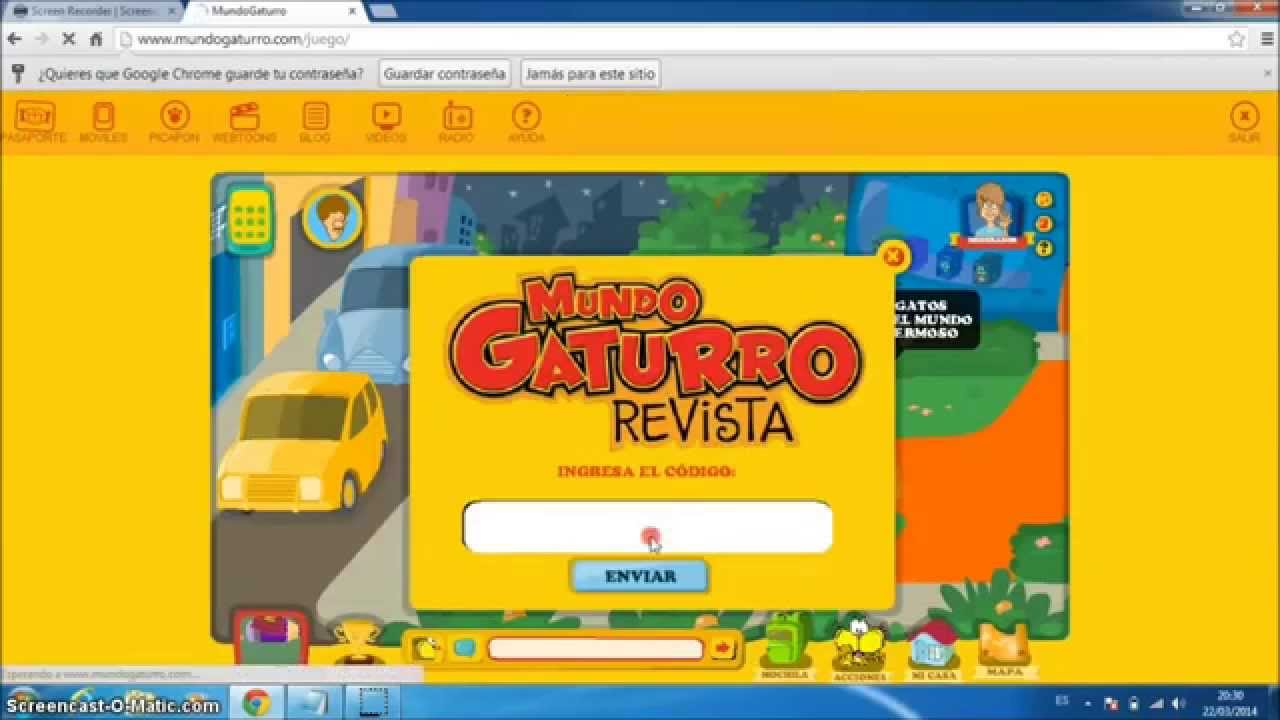
Task: Go to browser home page
Action: coord(96,39)
